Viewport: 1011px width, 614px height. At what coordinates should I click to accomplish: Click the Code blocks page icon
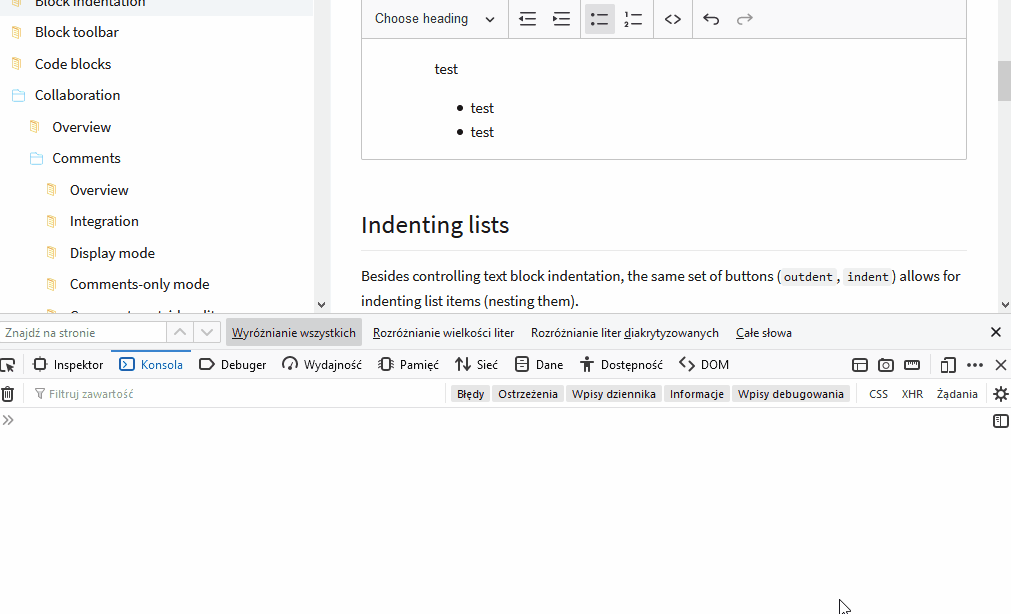[x=17, y=64]
